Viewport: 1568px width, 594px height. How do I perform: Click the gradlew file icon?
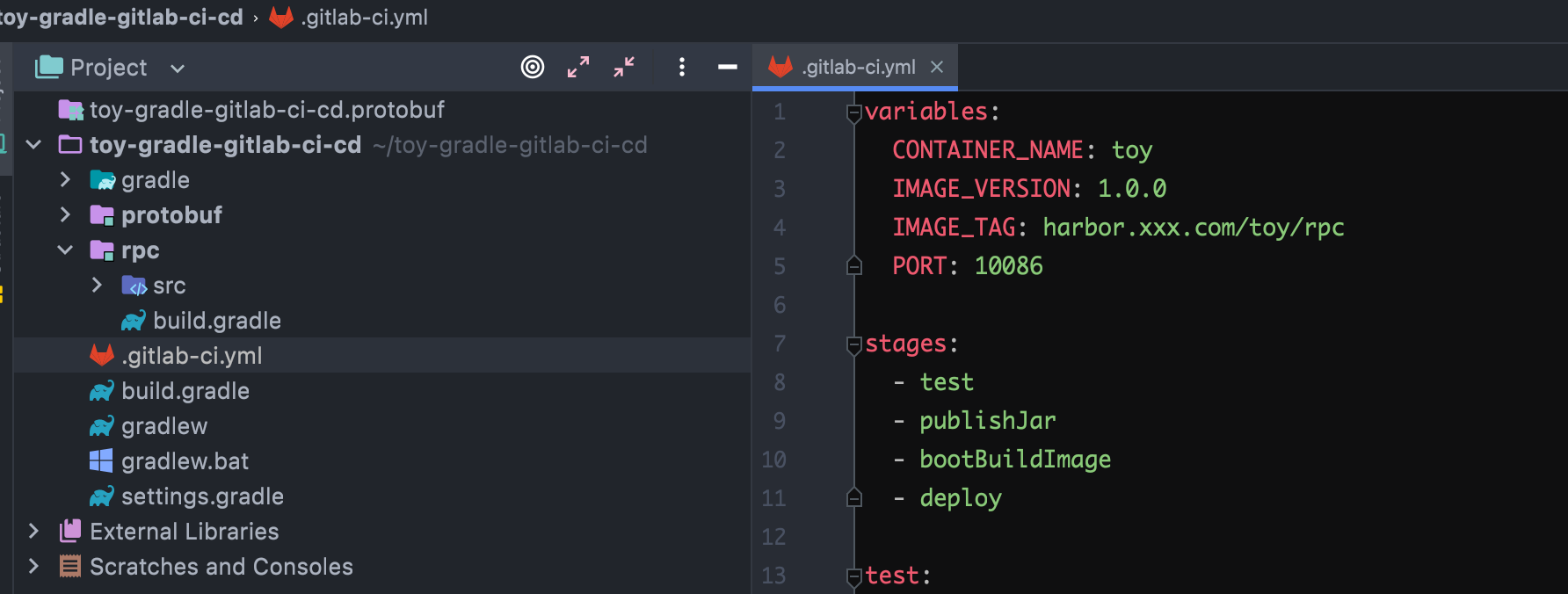[x=102, y=426]
